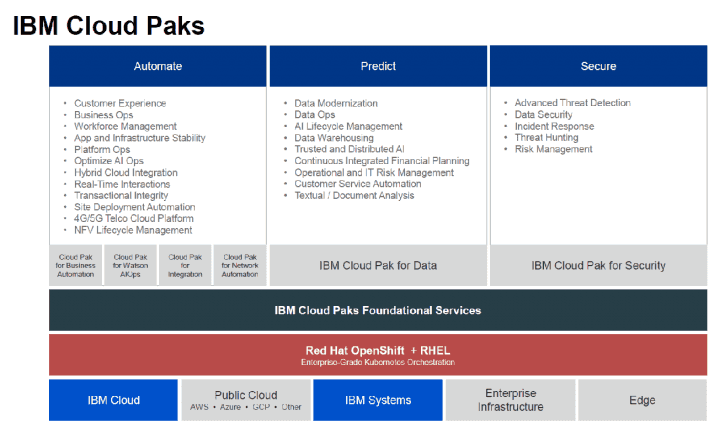Image resolution: width=720 pixels, height=423 pixels.
Task: Click Business Ops bullet
Action: pyautogui.click(x=104, y=115)
